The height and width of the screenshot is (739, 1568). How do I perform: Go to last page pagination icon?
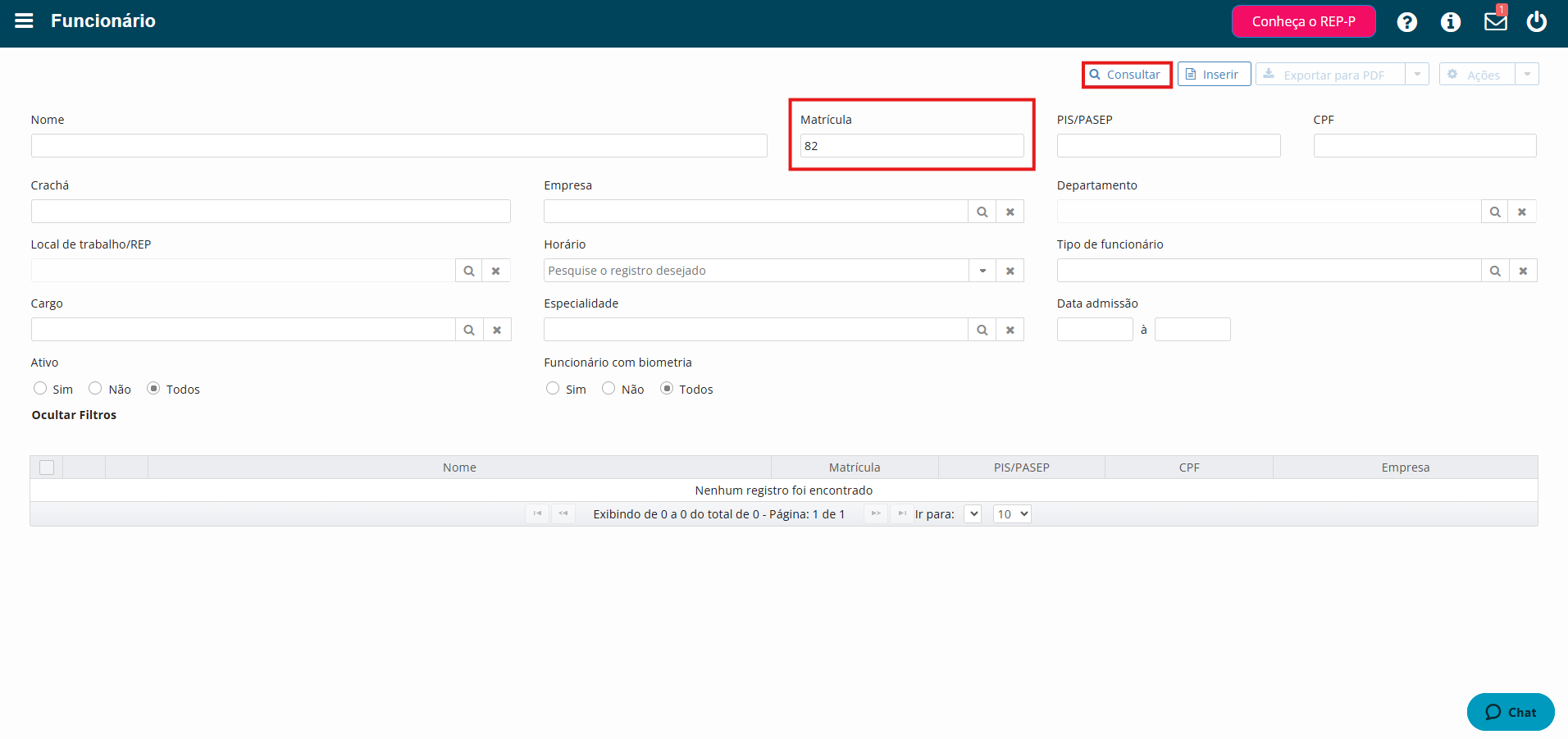(x=902, y=513)
